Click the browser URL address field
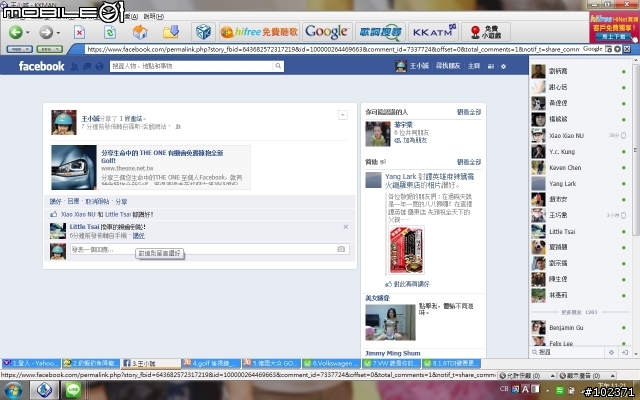 332,49
